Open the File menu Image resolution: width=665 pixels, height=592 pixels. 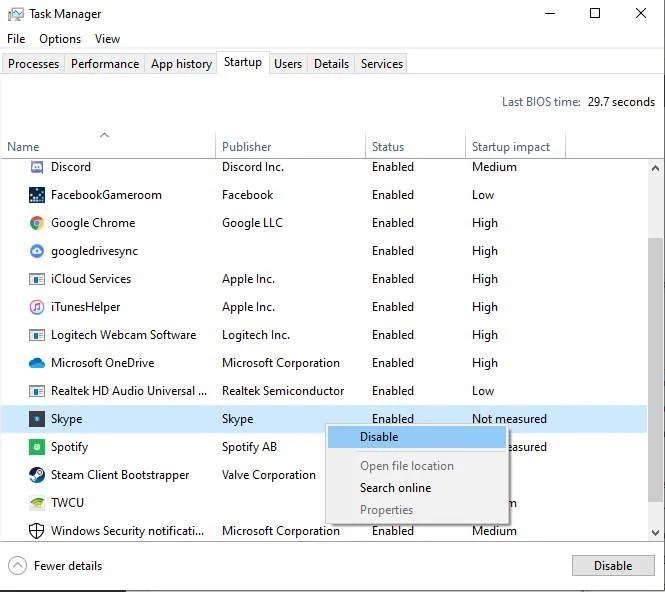[x=16, y=39]
